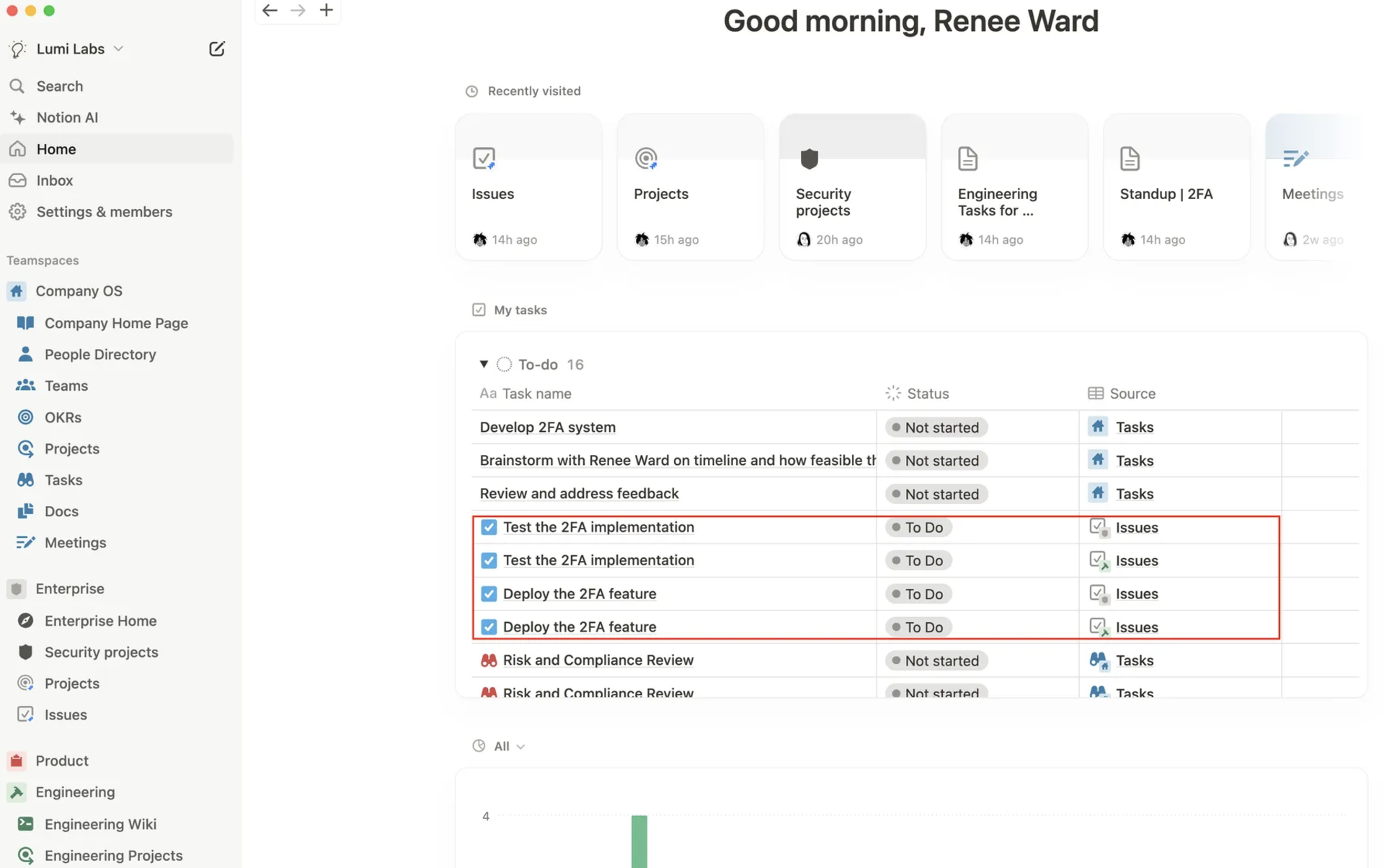Open the Docs page
The image size is (1384, 868).
(61, 511)
